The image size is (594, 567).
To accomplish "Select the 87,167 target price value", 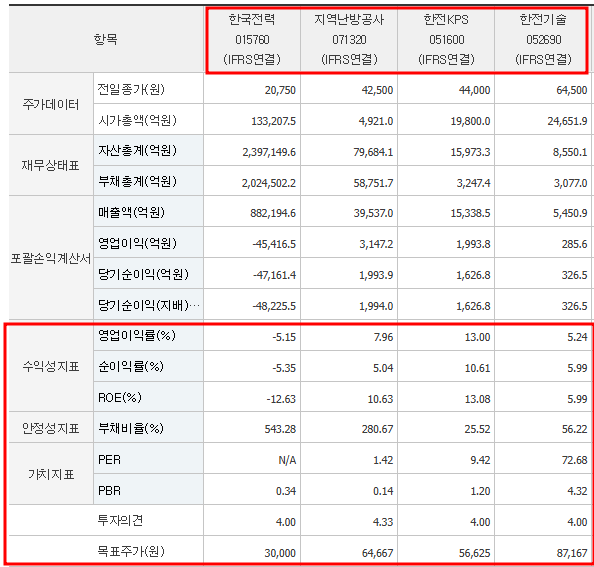I will click(572, 553).
